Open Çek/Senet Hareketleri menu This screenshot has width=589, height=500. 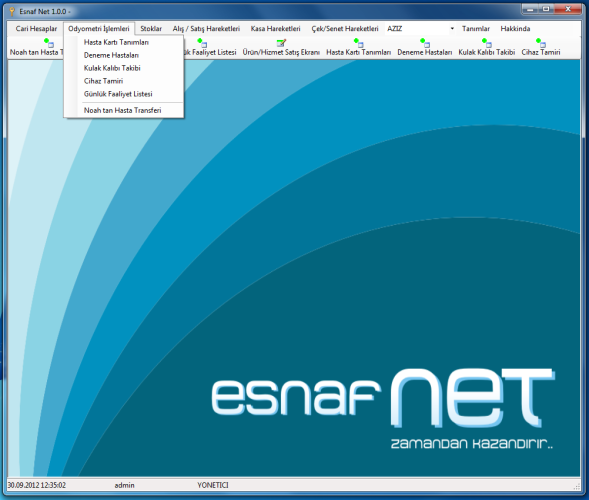(x=345, y=29)
